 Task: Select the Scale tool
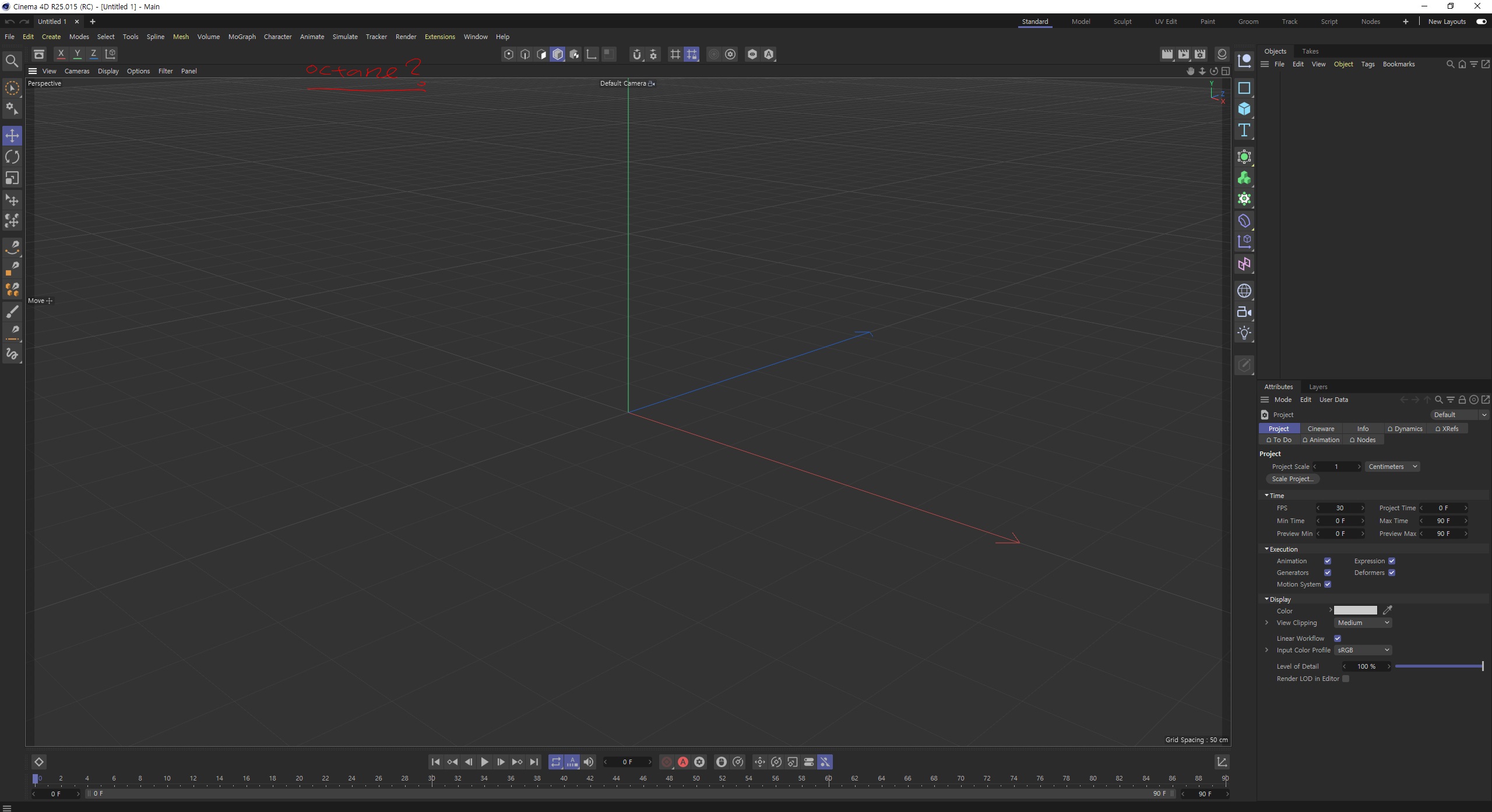point(12,178)
